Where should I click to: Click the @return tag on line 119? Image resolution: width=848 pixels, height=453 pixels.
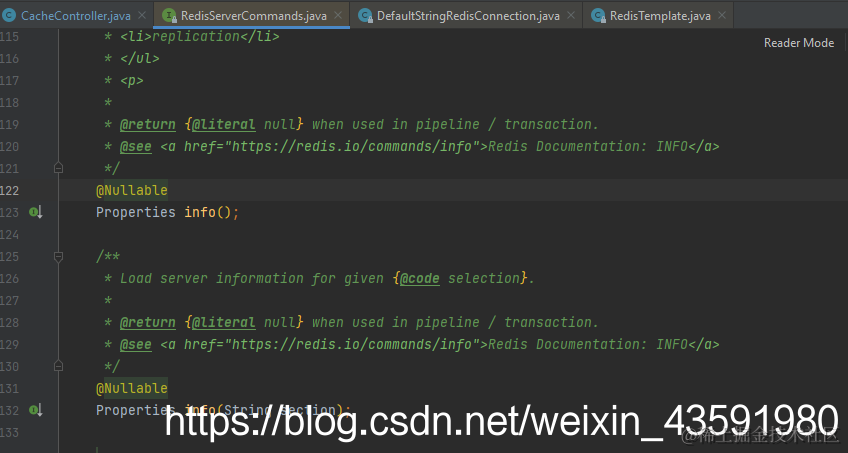148,124
